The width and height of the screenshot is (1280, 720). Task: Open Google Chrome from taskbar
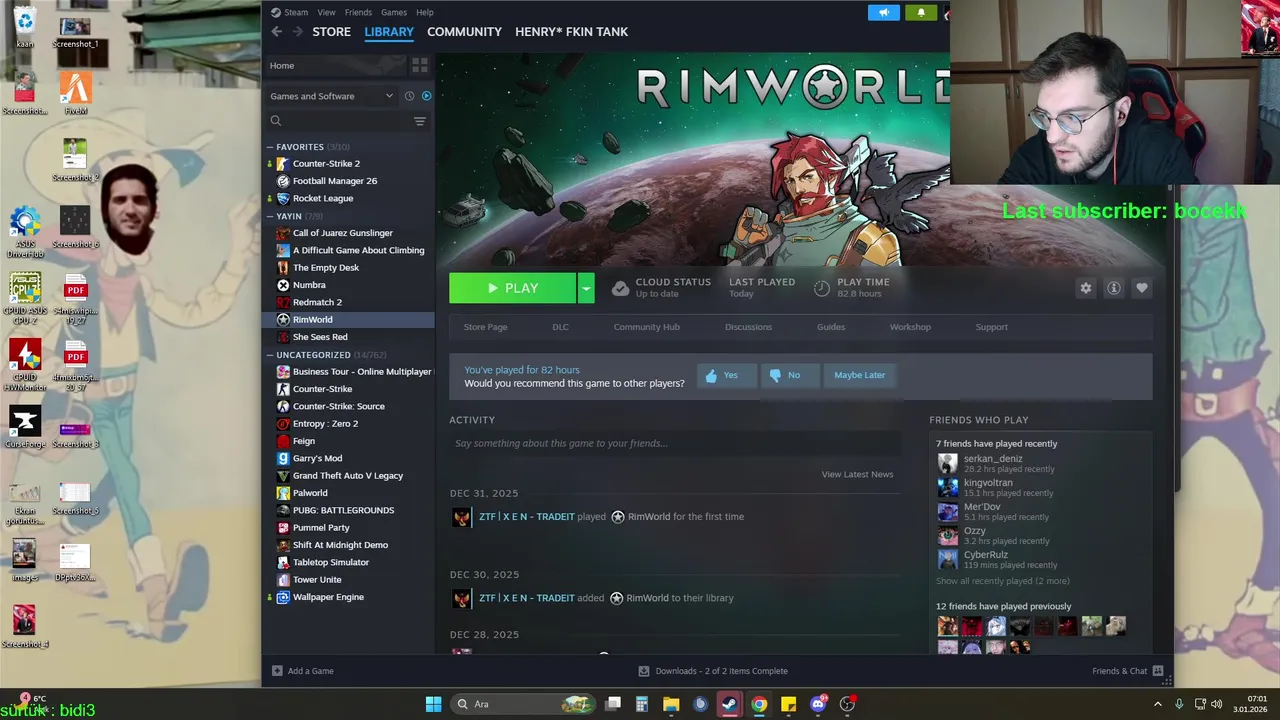pos(759,704)
